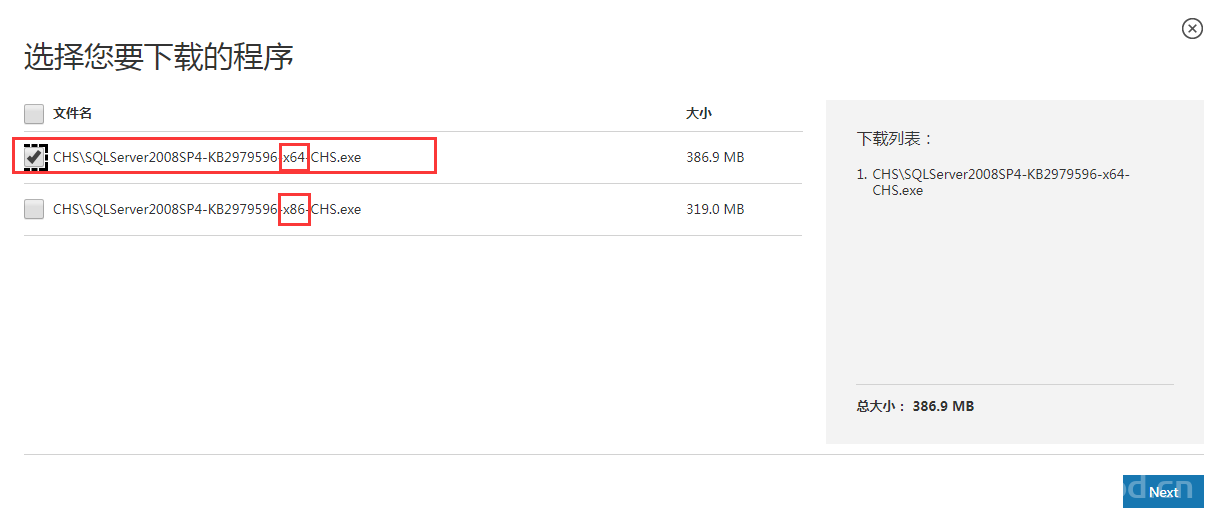Click the 386.9 MB size in x64 row

click(x=714, y=157)
